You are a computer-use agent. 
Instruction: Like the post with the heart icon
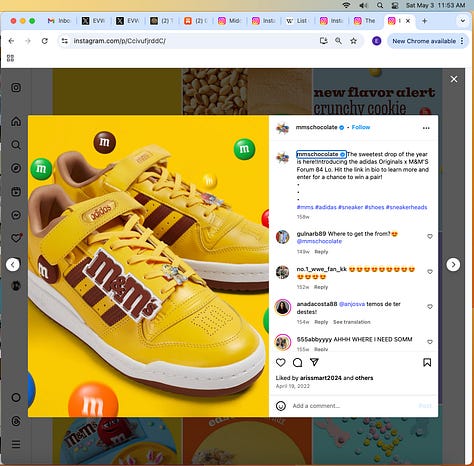pyautogui.click(x=281, y=362)
